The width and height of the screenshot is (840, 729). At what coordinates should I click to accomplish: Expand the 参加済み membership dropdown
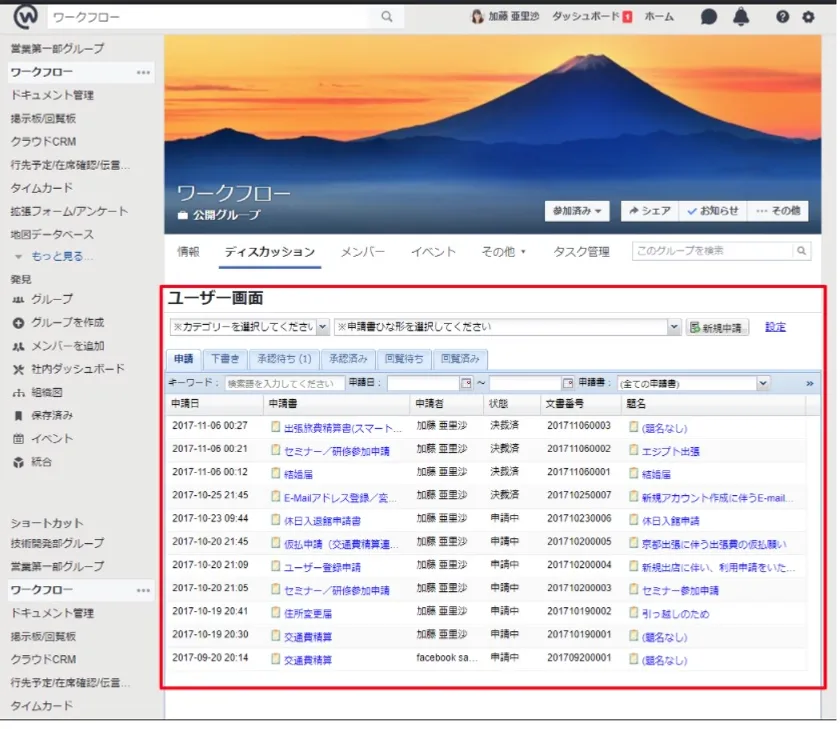tap(577, 211)
